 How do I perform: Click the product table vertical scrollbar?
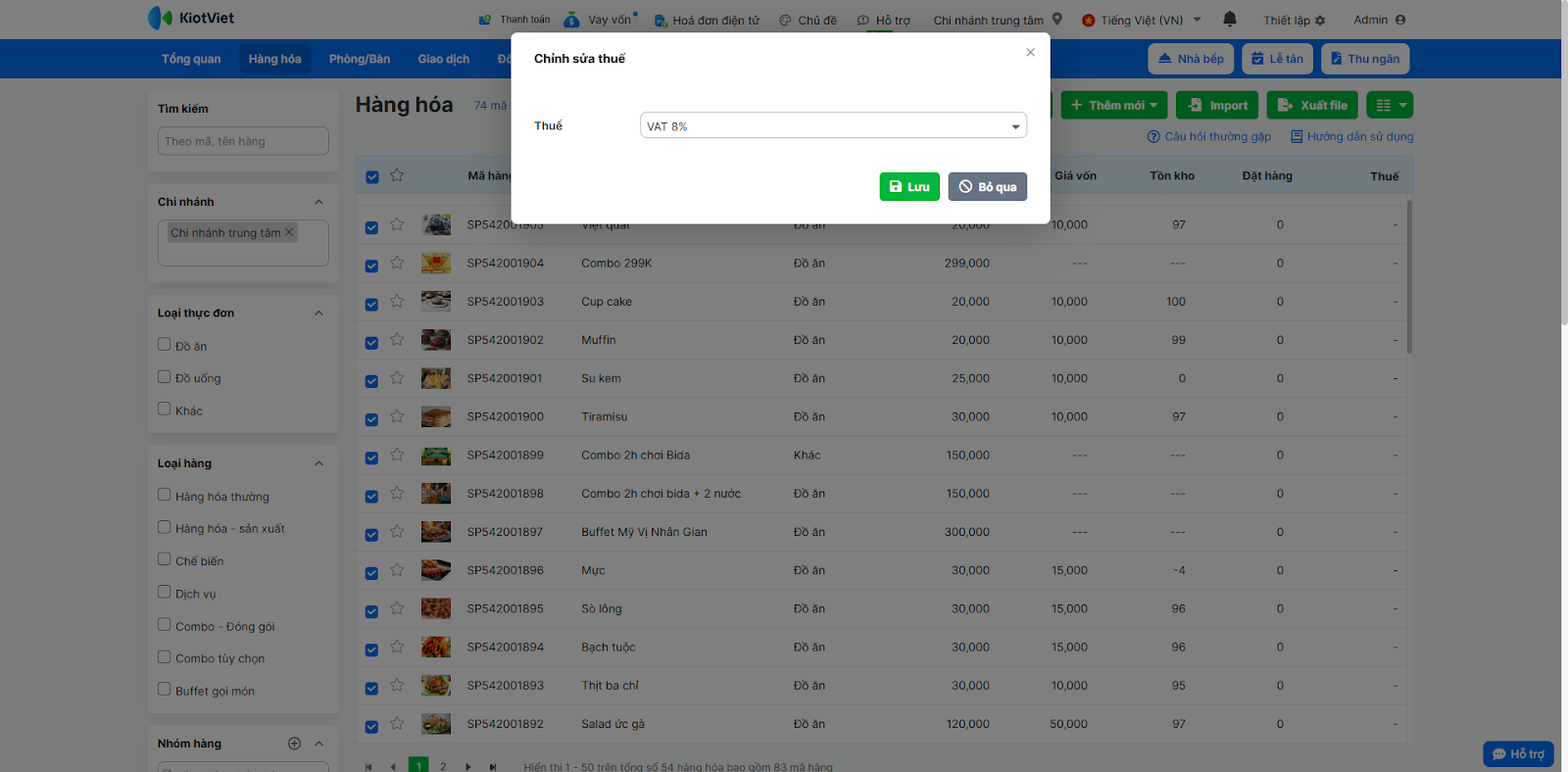(1409, 276)
